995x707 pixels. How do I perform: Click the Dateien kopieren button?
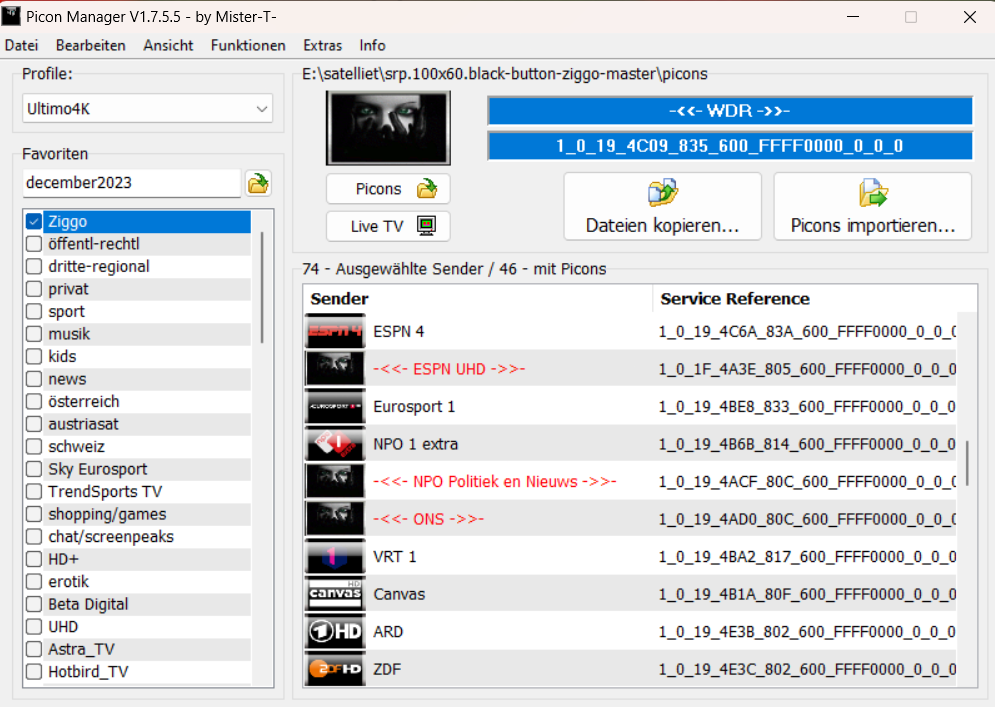(662, 206)
